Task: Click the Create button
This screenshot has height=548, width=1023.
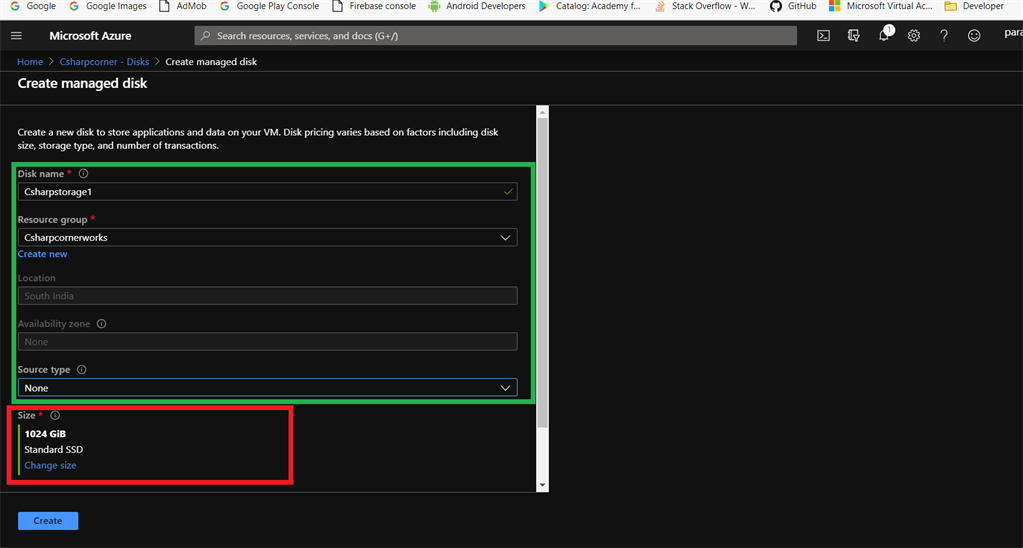Action: click(x=48, y=521)
